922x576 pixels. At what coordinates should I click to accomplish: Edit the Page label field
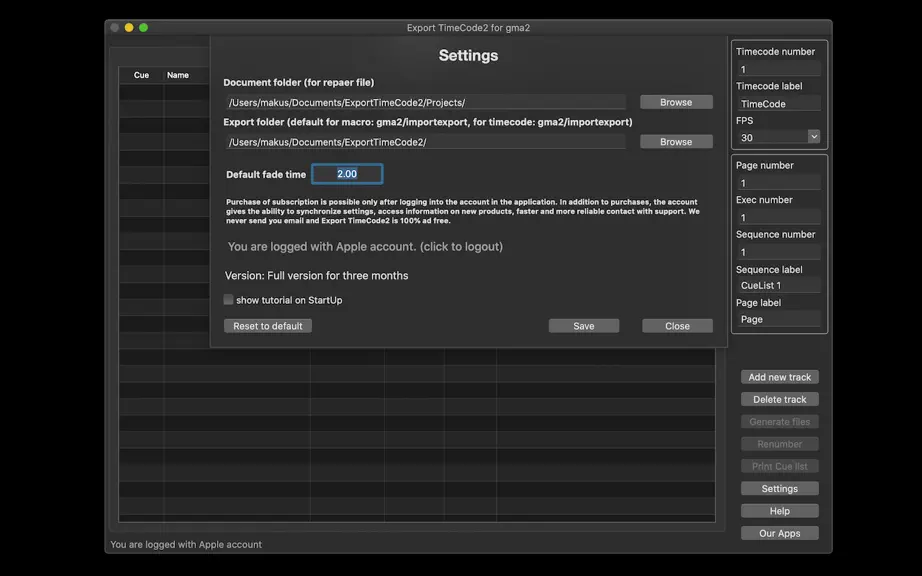point(779,319)
